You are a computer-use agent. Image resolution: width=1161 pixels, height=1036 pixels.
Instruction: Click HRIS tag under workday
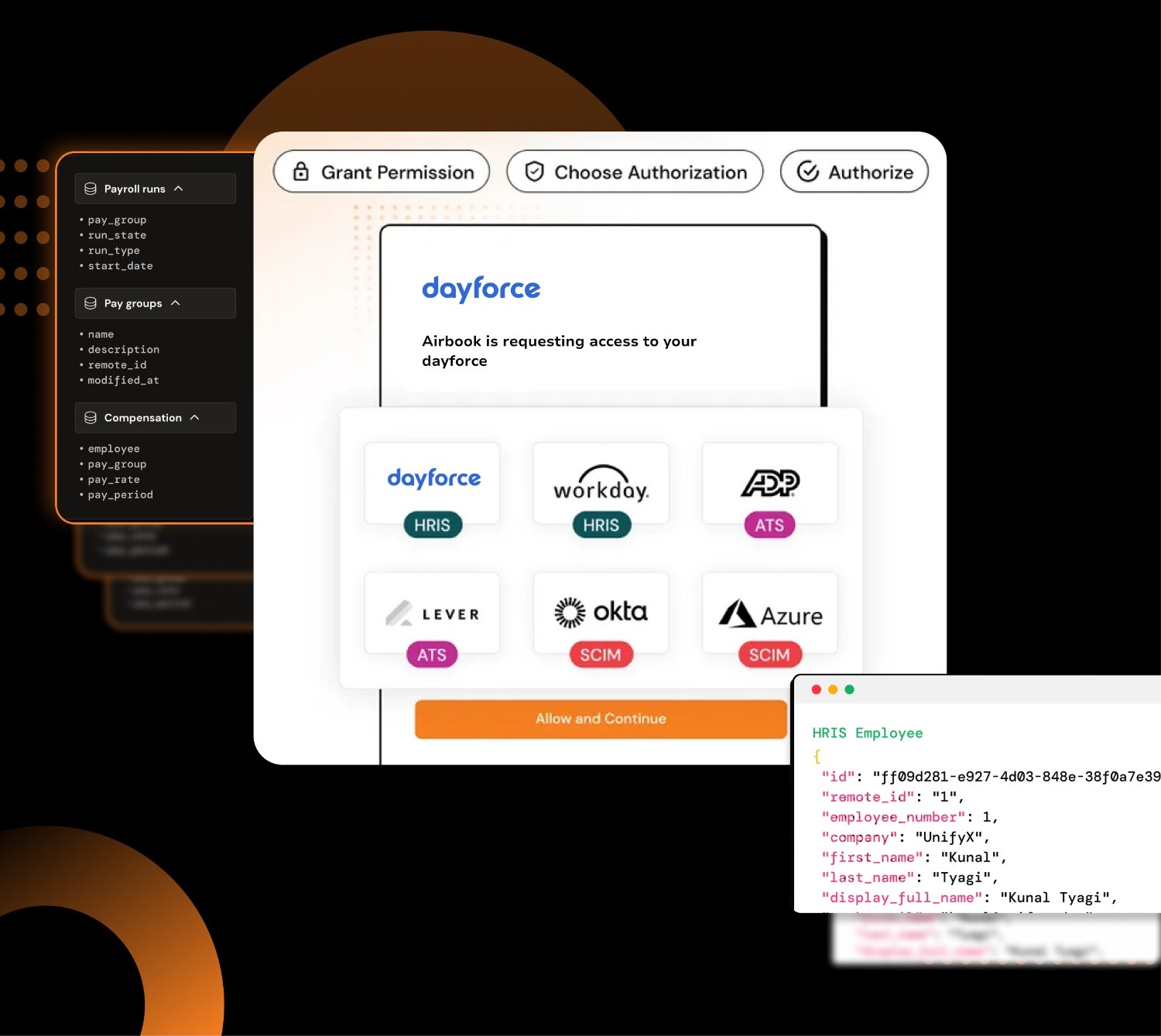601,525
